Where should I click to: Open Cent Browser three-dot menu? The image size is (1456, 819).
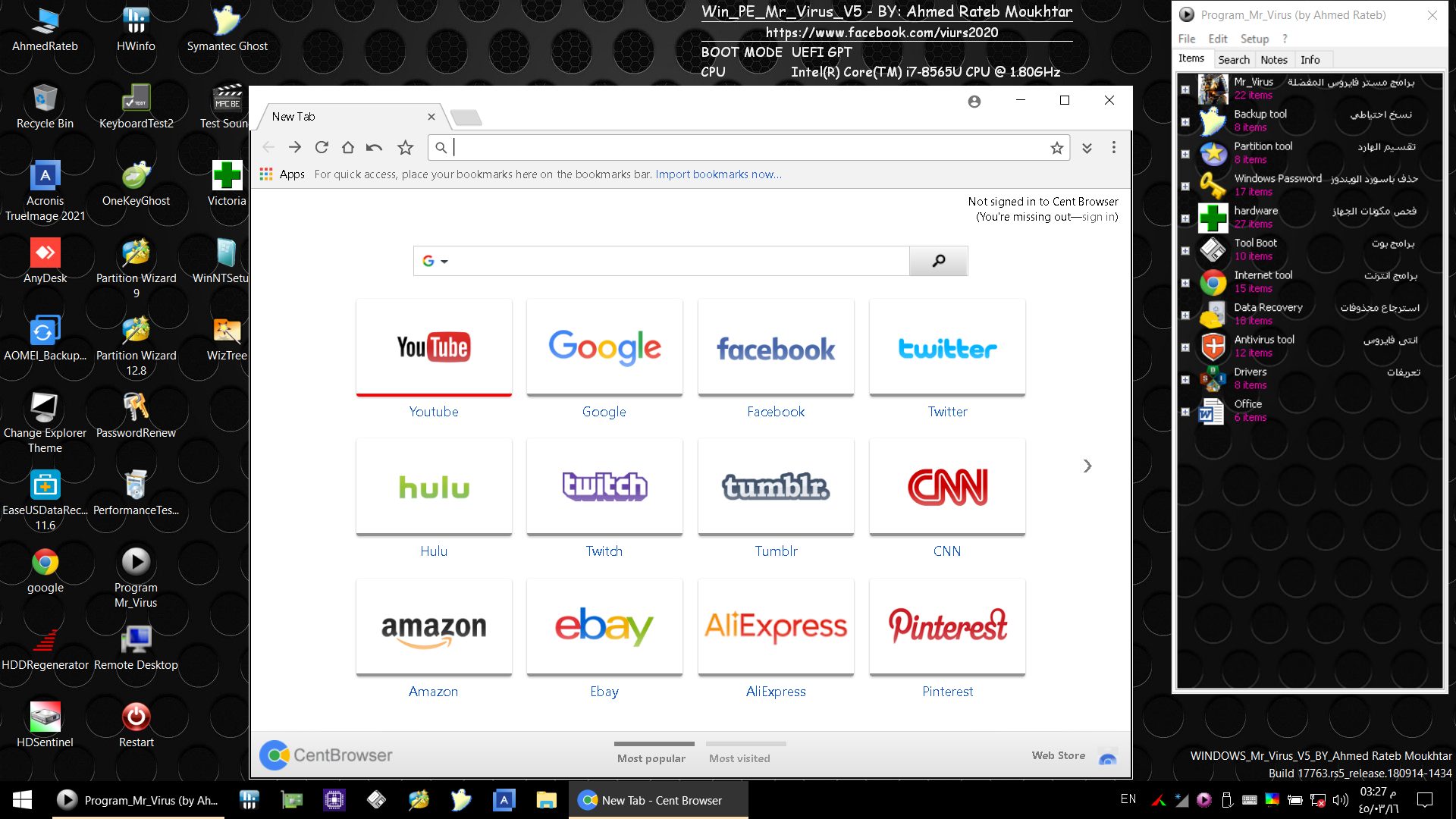(1113, 147)
